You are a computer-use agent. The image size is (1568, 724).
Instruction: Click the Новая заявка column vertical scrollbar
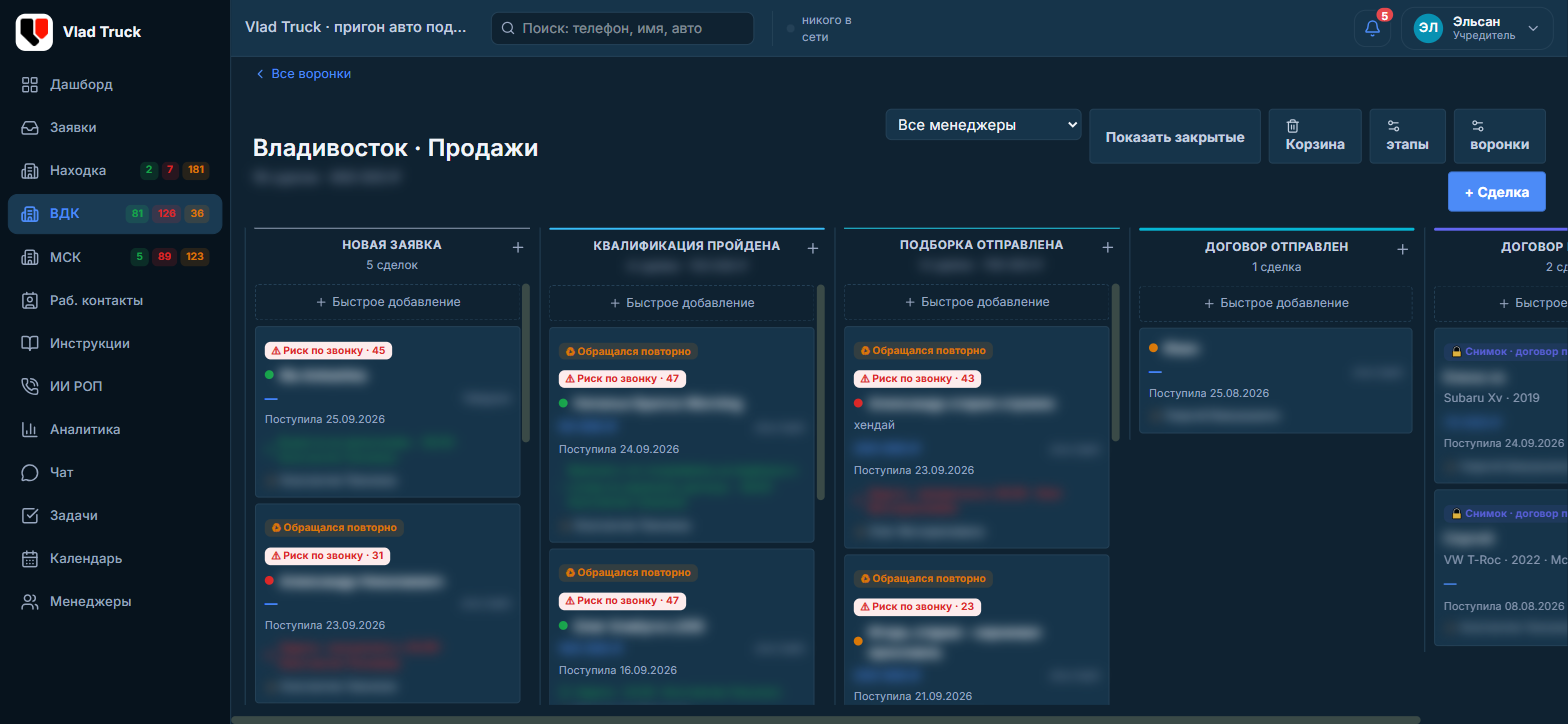point(526,362)
